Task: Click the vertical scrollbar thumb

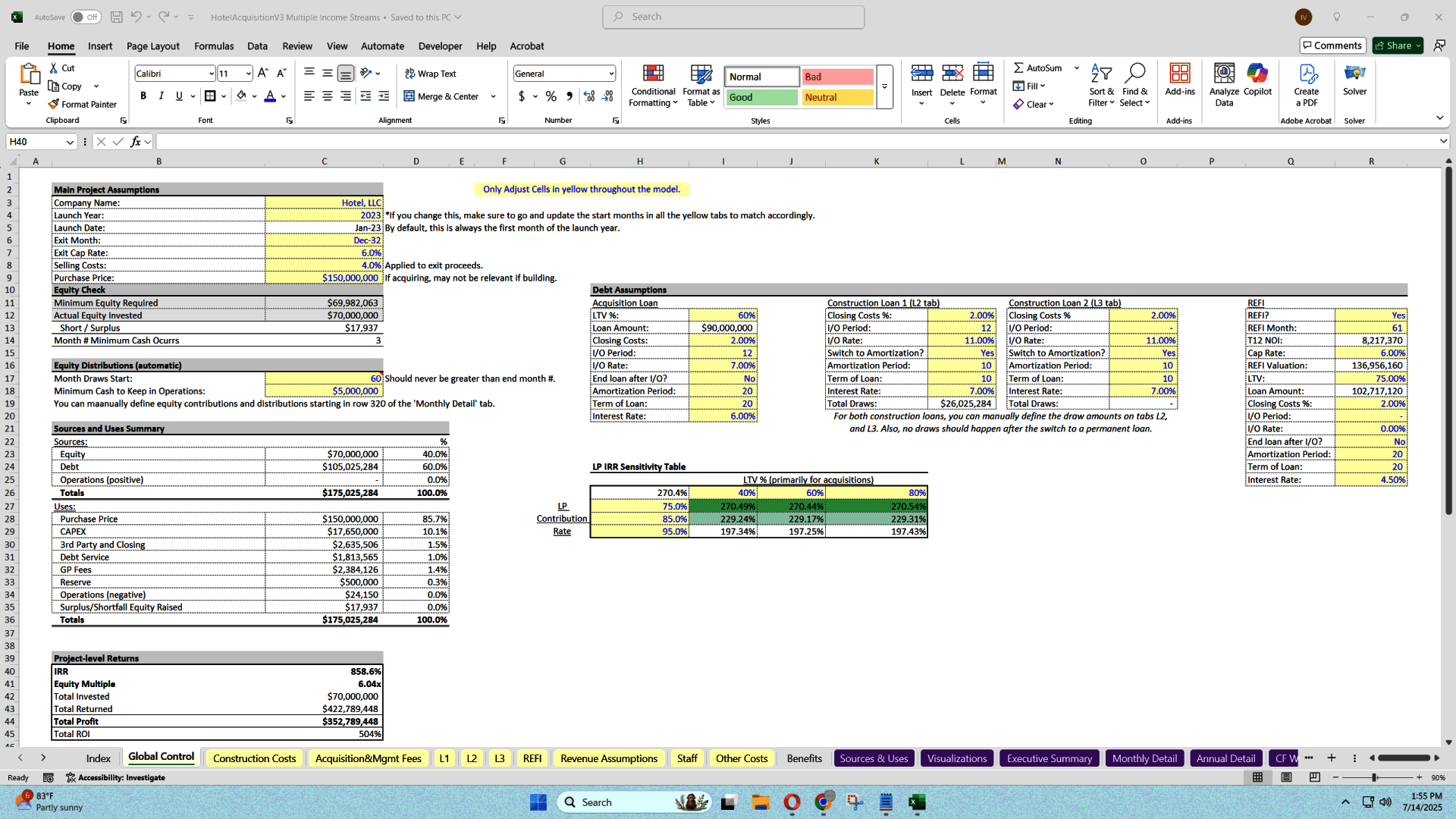Action: click(x=1448, y=341)
